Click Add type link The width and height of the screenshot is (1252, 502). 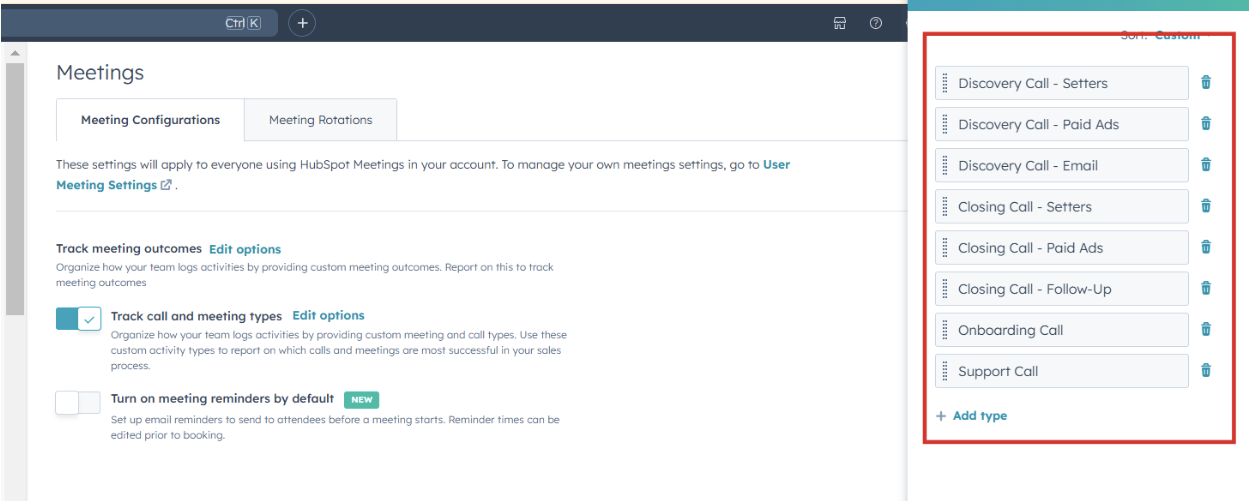tap(972, 416)
